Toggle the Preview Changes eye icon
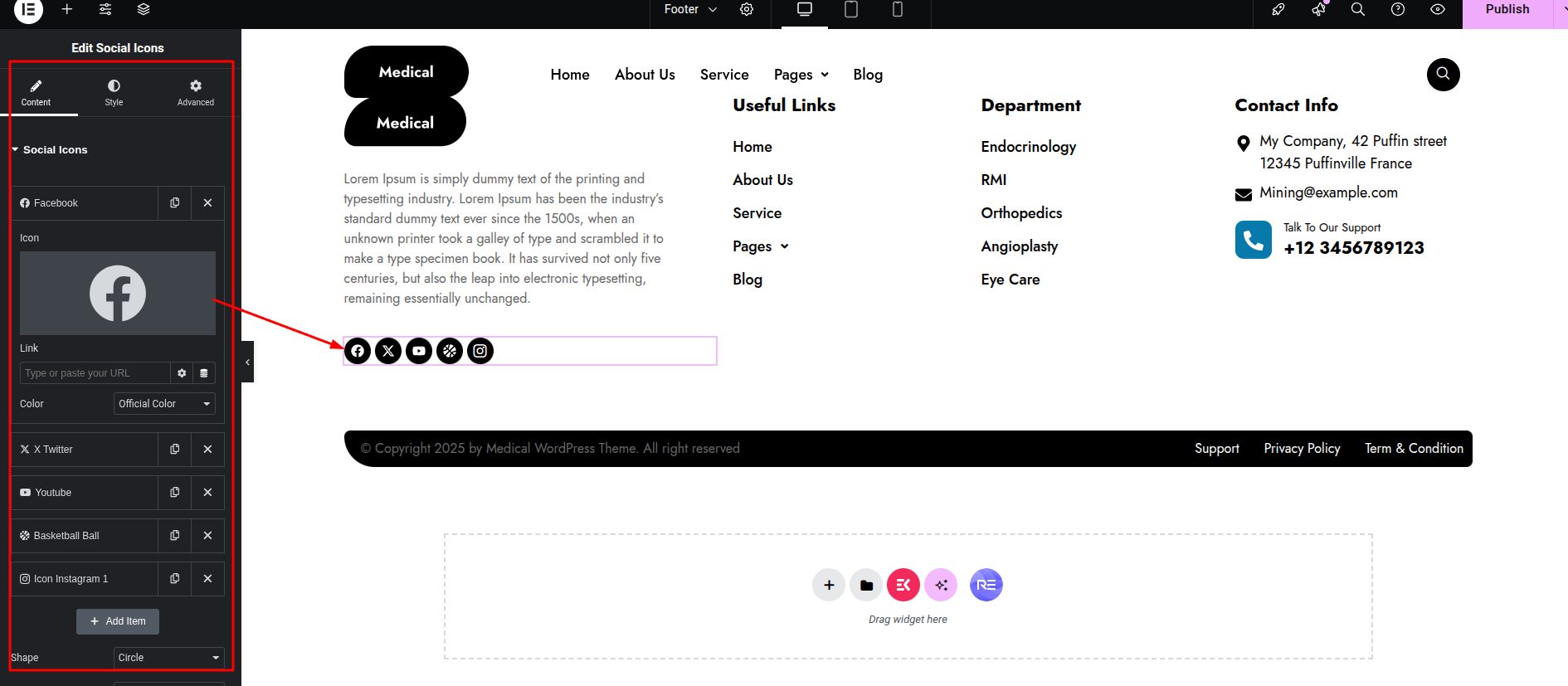The image size is (1568, 686). pos(1438,9)
